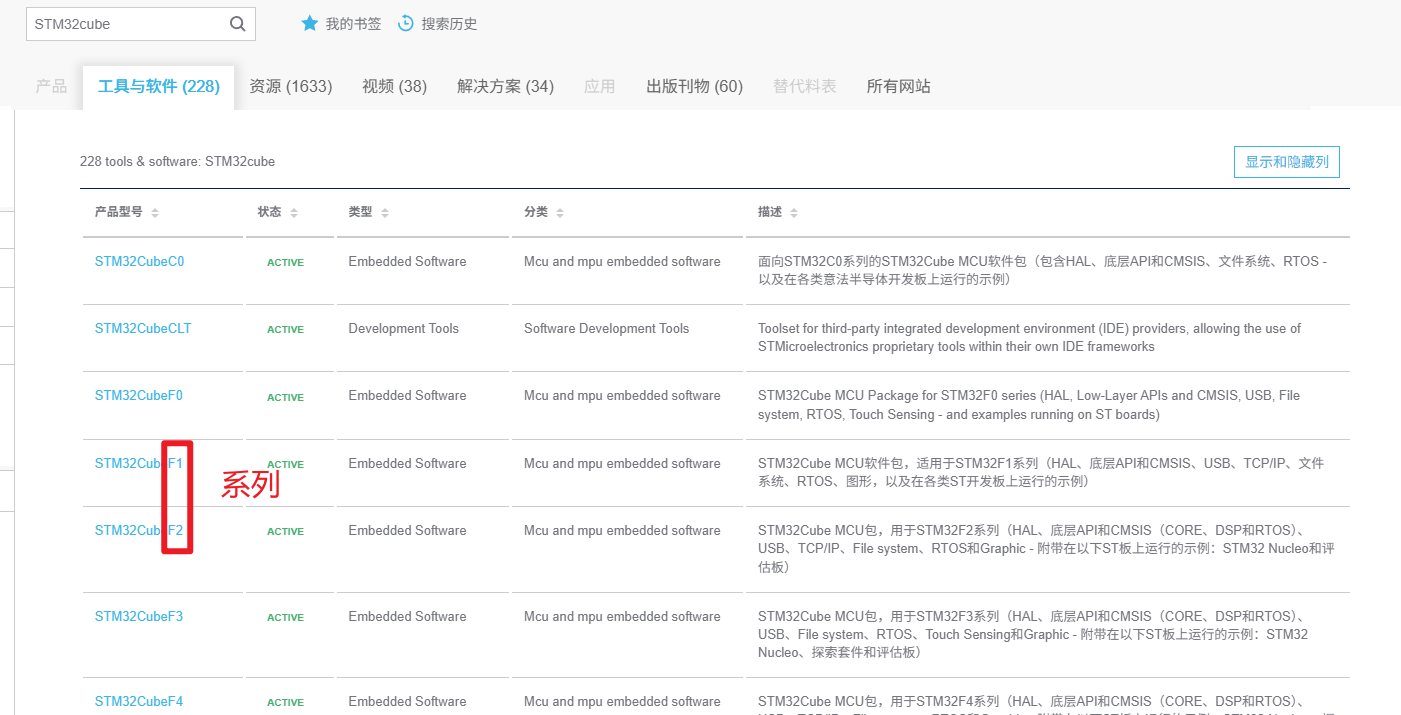Click Mcu and mpu cell in STM32CubeF3 row
The width and height of the screenshot is (1401, 715).
point(622,617)
